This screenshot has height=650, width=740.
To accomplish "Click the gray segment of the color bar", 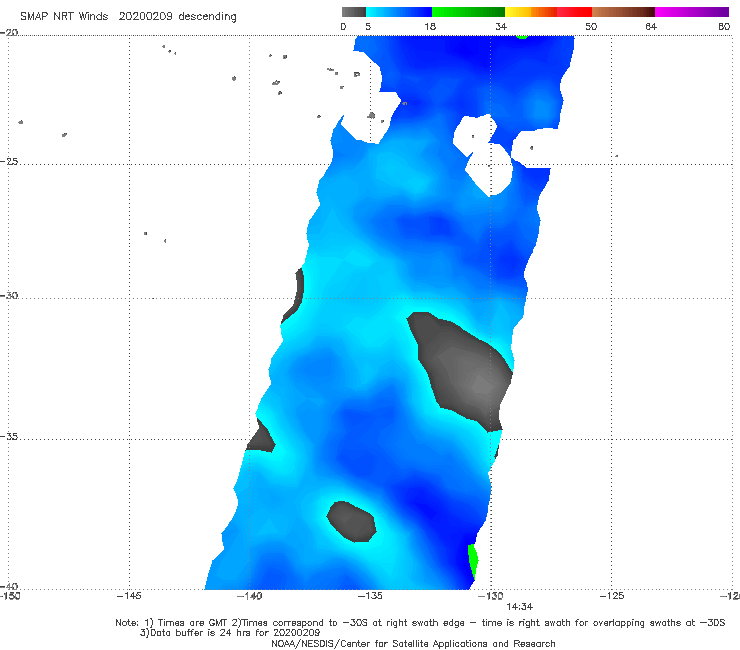I will [354, 12].
